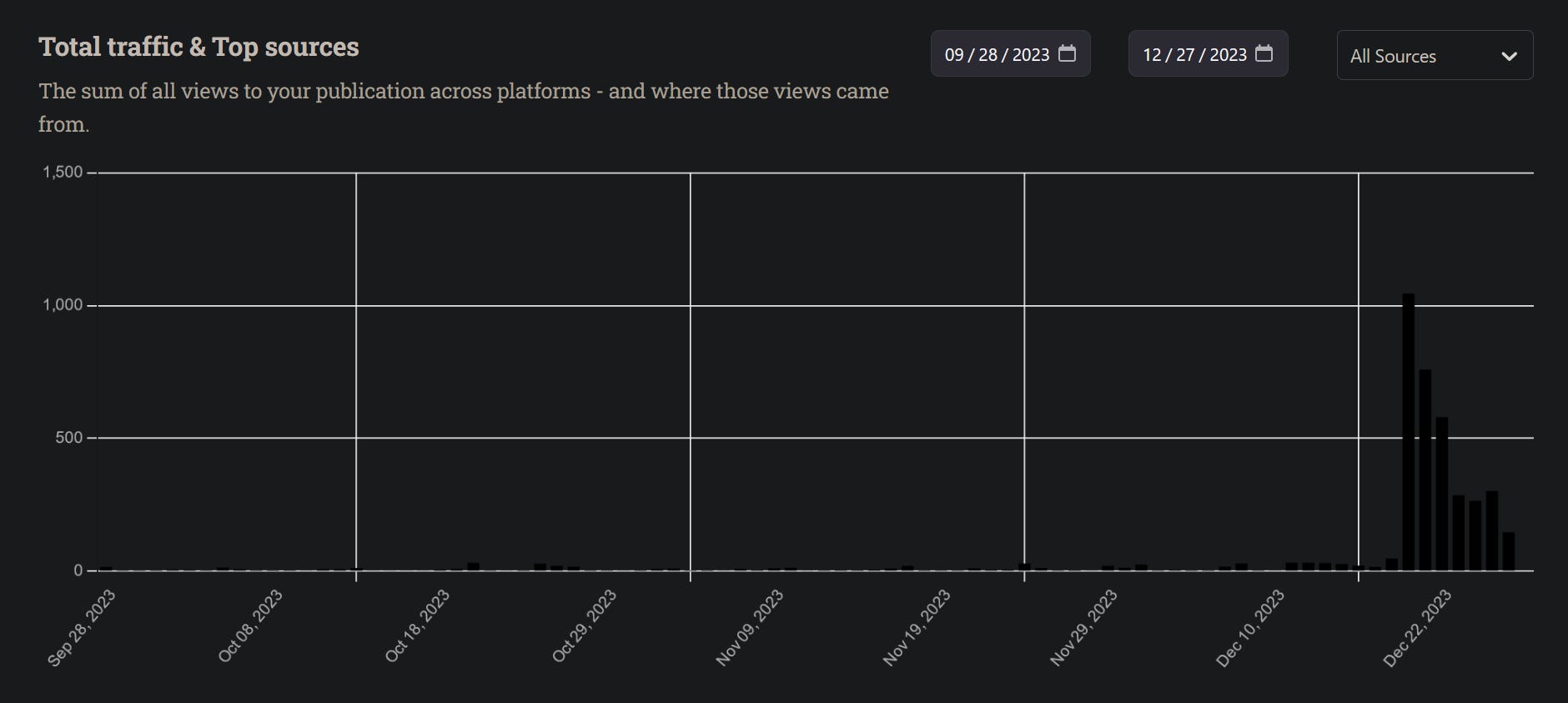Click the 09 / 28 / 2023 start date field
The width and height of the screenshot is (1568, 703).
(x=1010, y=54)
